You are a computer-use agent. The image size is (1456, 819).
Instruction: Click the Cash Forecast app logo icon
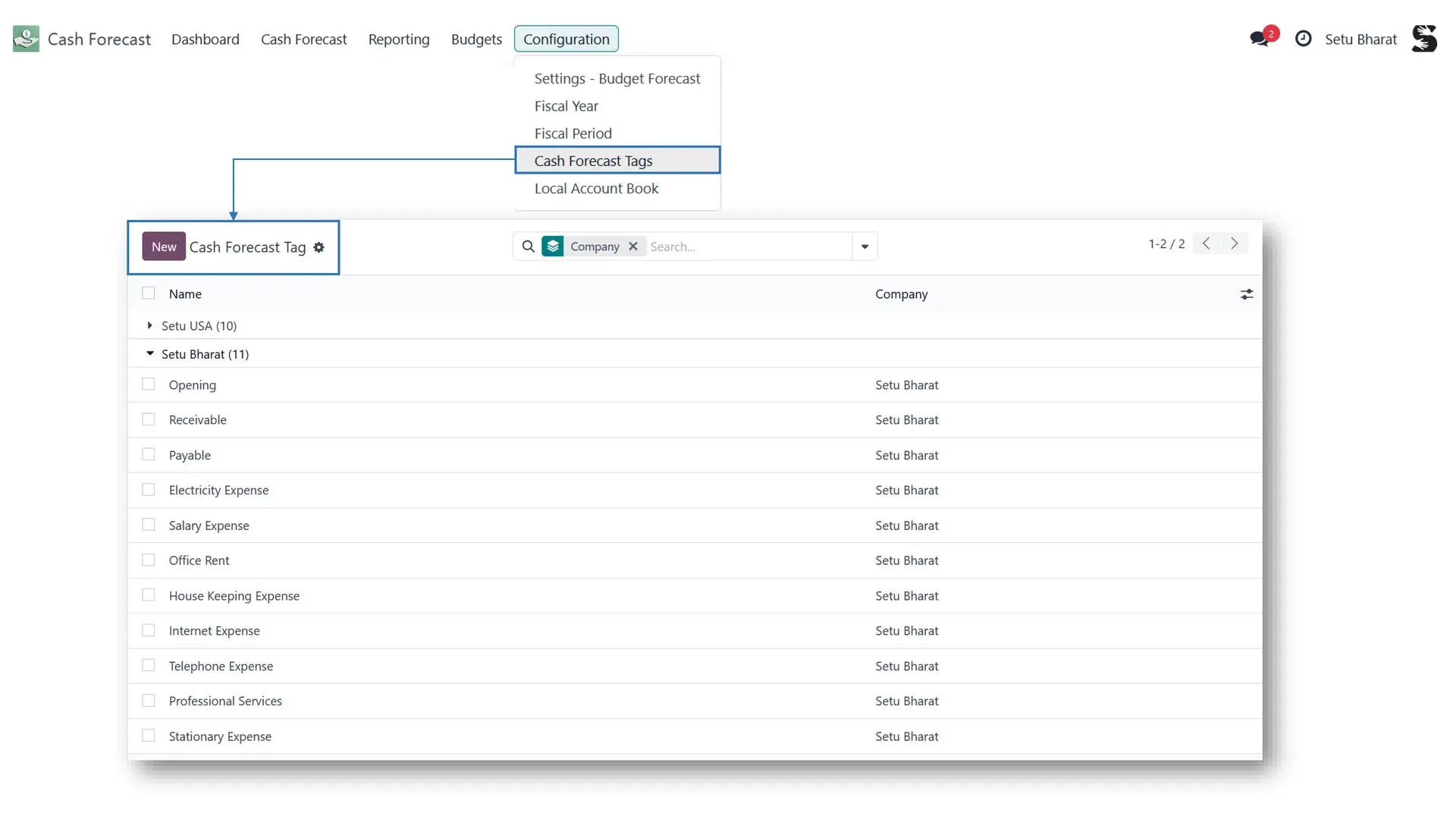point(26,39)
